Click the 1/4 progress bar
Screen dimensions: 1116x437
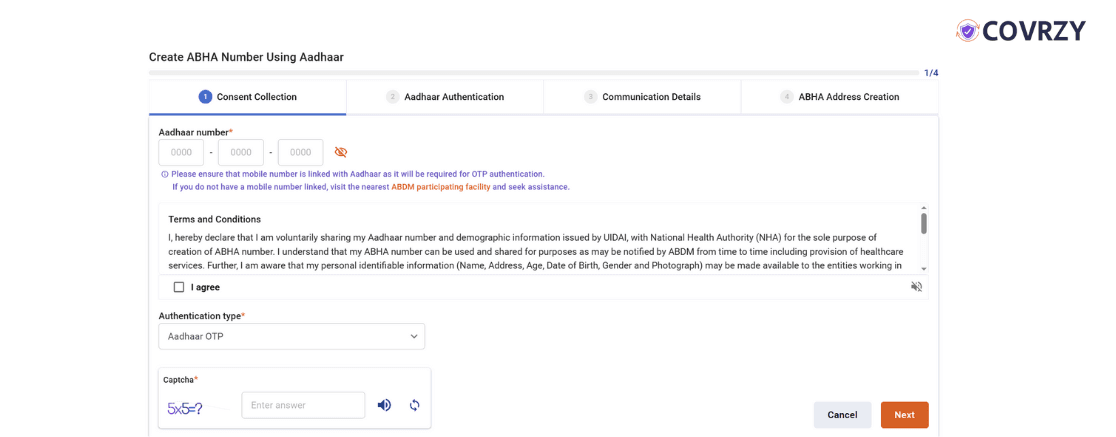pos(533,73)
